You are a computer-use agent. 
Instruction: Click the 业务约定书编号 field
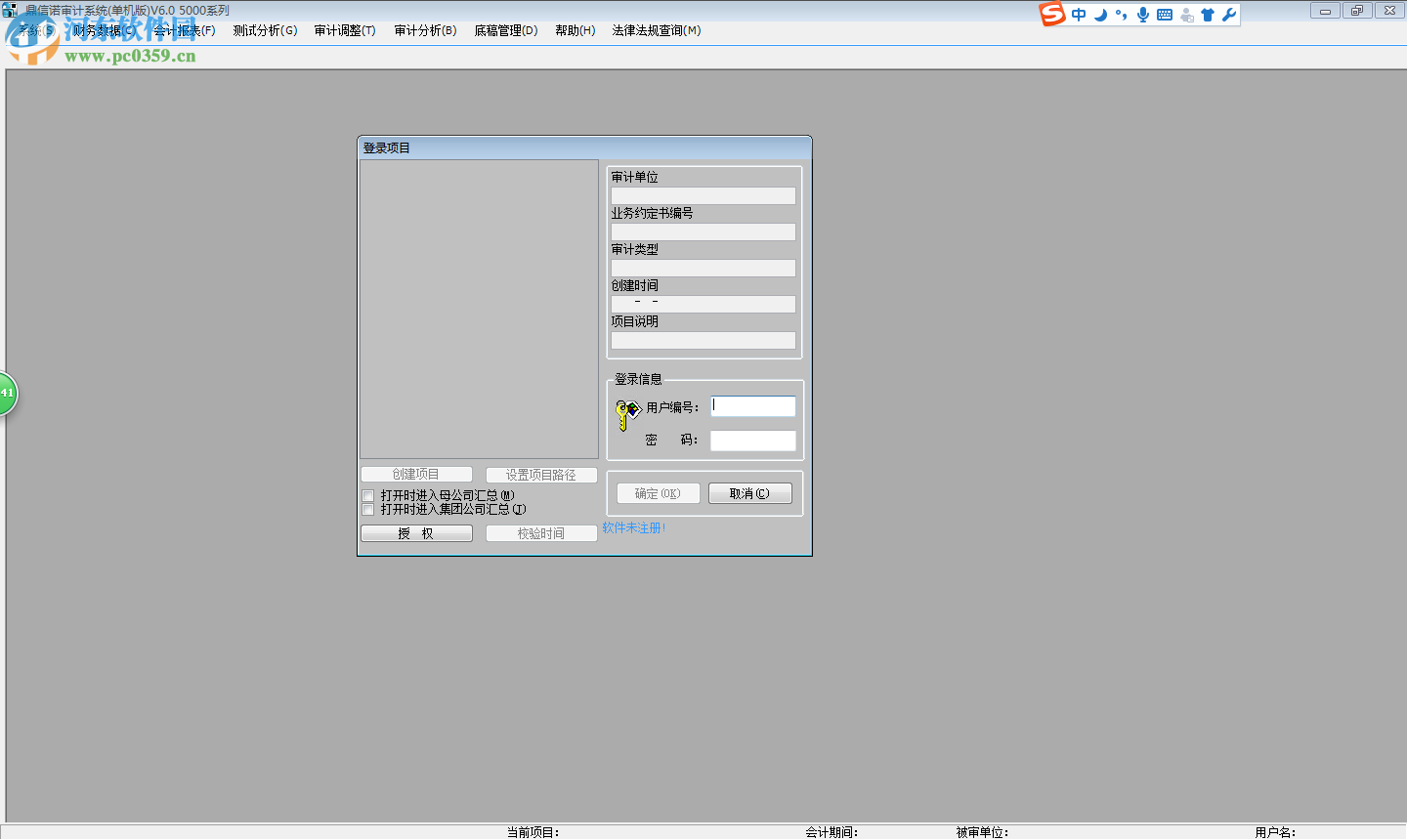[x=703, y=232]
